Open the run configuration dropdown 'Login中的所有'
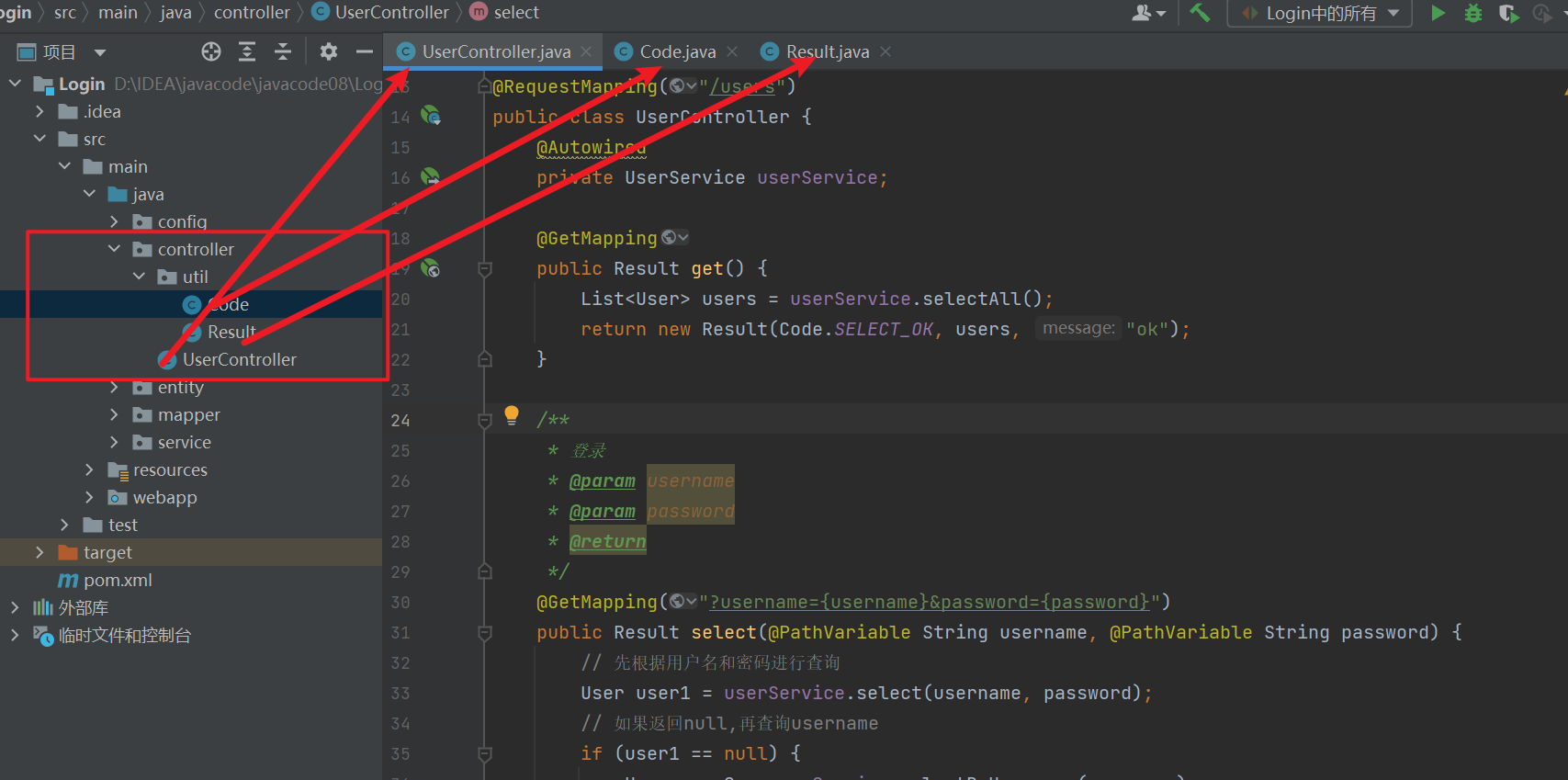Screen dimensions: 1568x780 (x=1319, y=13)
